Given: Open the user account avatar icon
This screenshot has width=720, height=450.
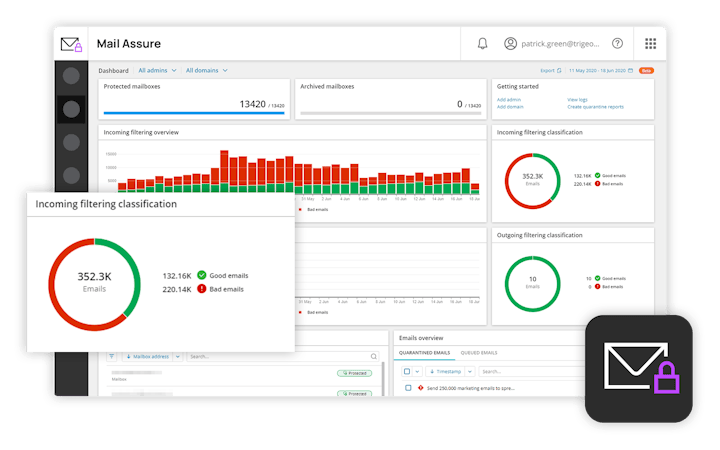Looking at the screenshot, I should click(510, 44).
